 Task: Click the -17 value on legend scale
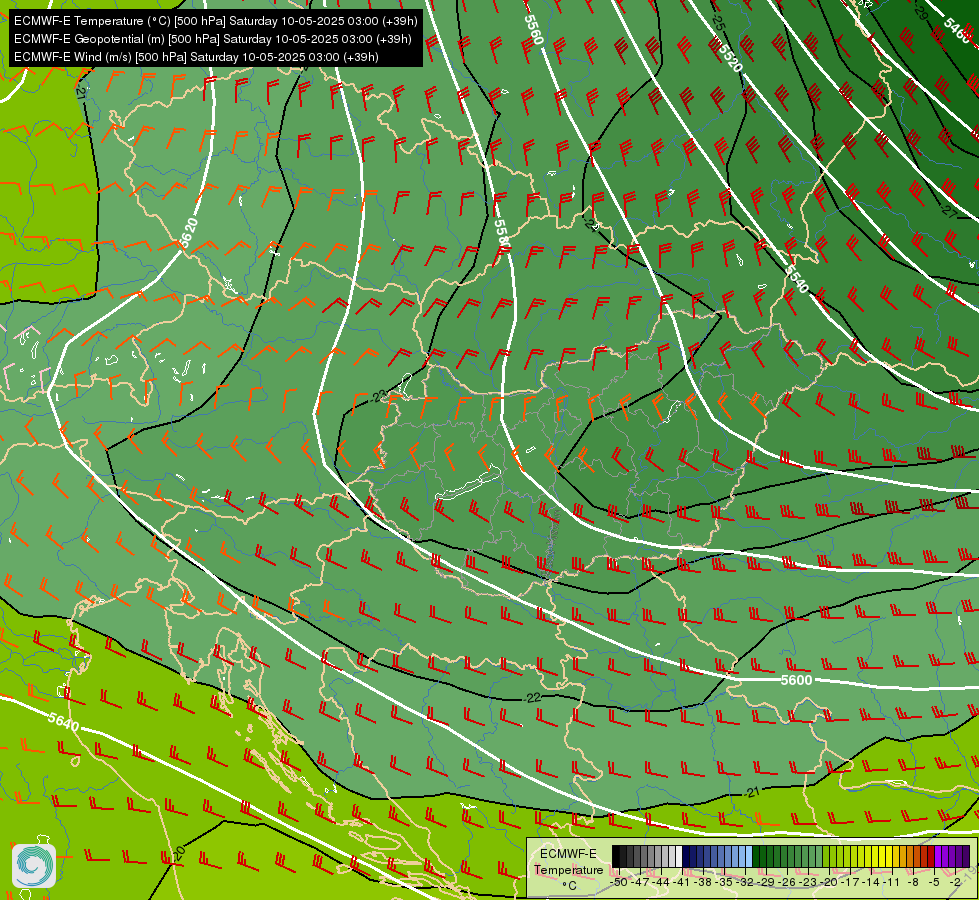[x=850, y=883]
